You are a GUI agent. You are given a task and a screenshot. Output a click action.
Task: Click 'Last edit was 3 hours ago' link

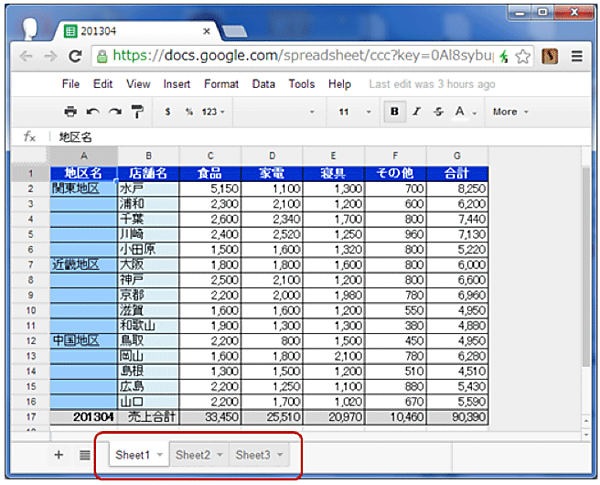[x=431, y=84]
